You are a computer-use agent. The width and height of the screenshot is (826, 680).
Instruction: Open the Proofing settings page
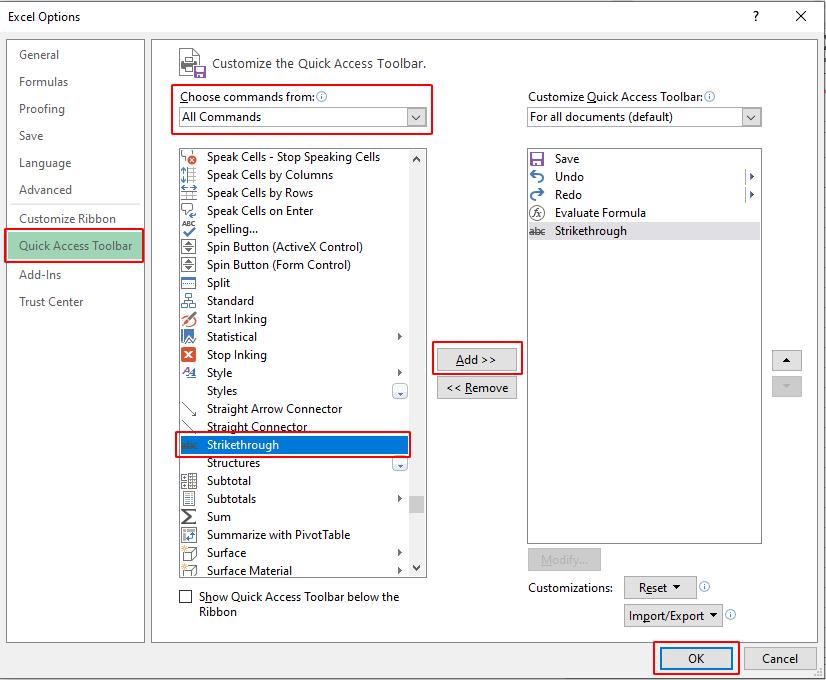(x=44, y=109)
